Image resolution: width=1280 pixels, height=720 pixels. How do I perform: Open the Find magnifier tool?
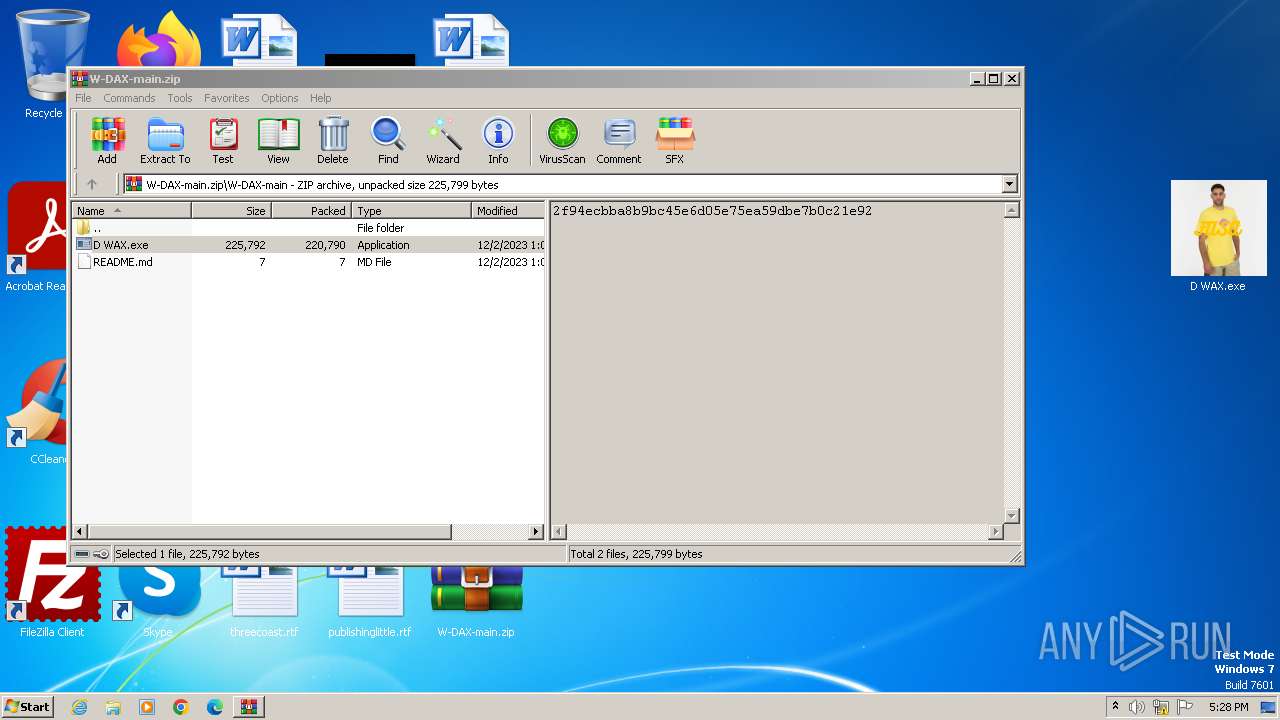pos(388,141)
